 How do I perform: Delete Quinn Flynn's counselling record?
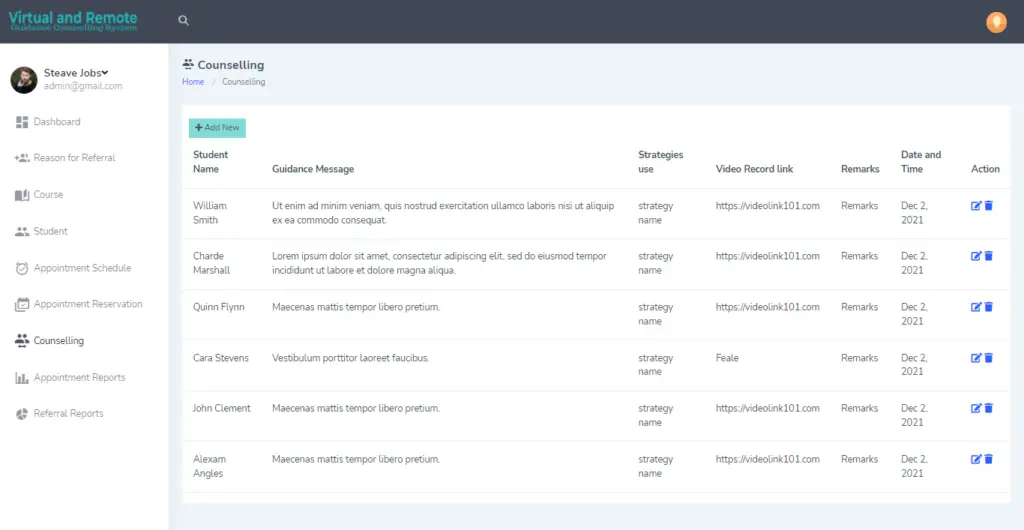(x=989, y=307)
